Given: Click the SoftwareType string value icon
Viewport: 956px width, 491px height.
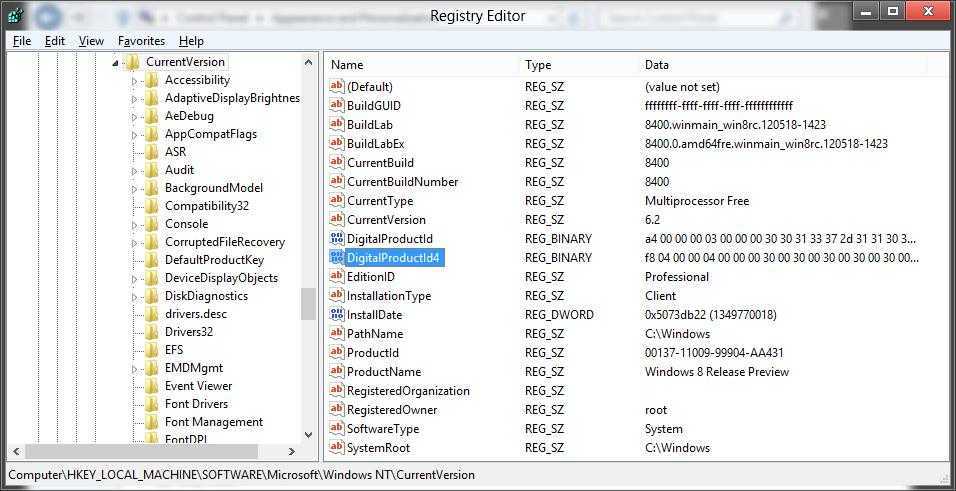Looking at the screenshot, I should pyautogui.click(x=337, y=428).
